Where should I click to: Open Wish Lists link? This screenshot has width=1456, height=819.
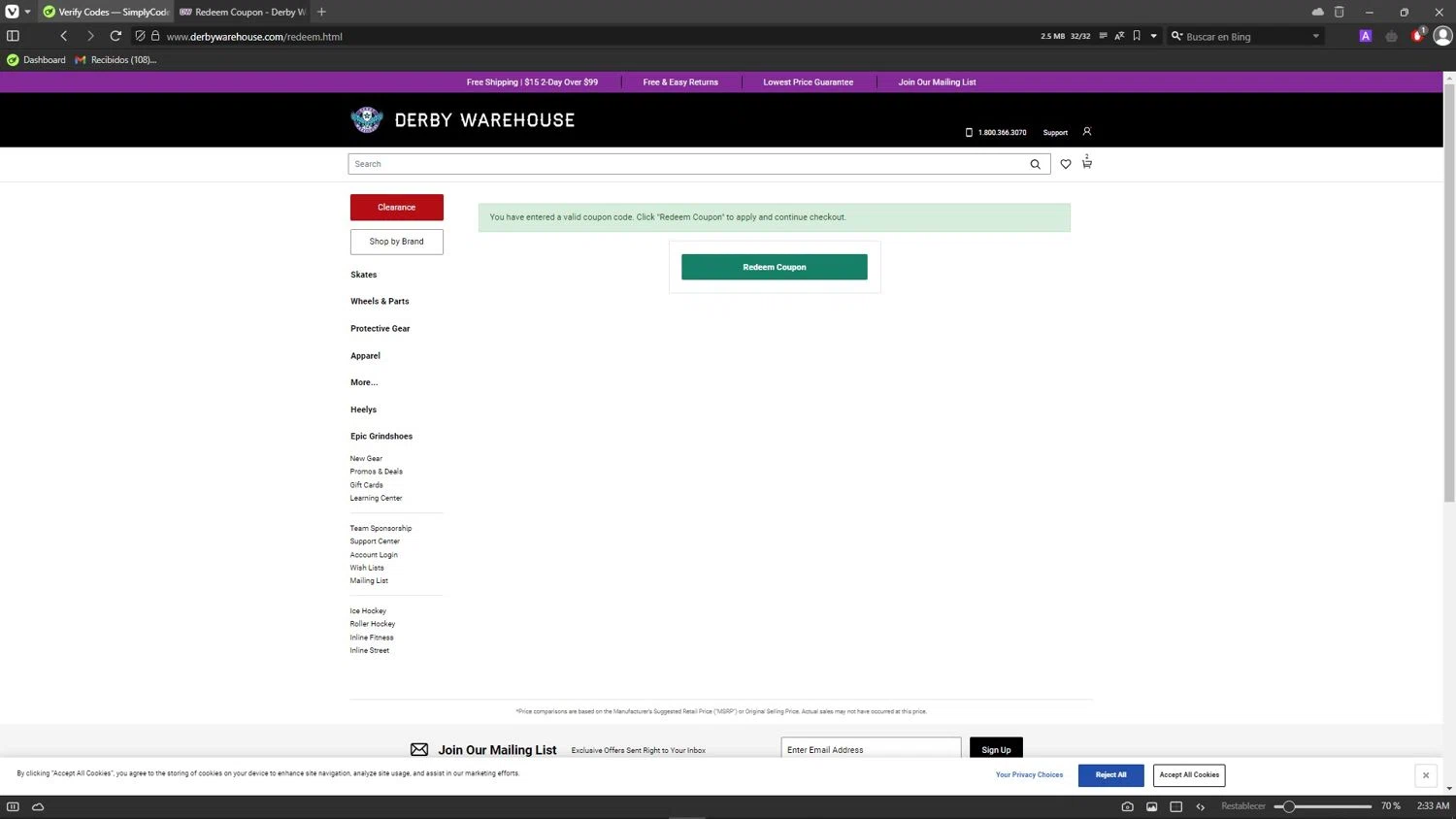(367, 568)
